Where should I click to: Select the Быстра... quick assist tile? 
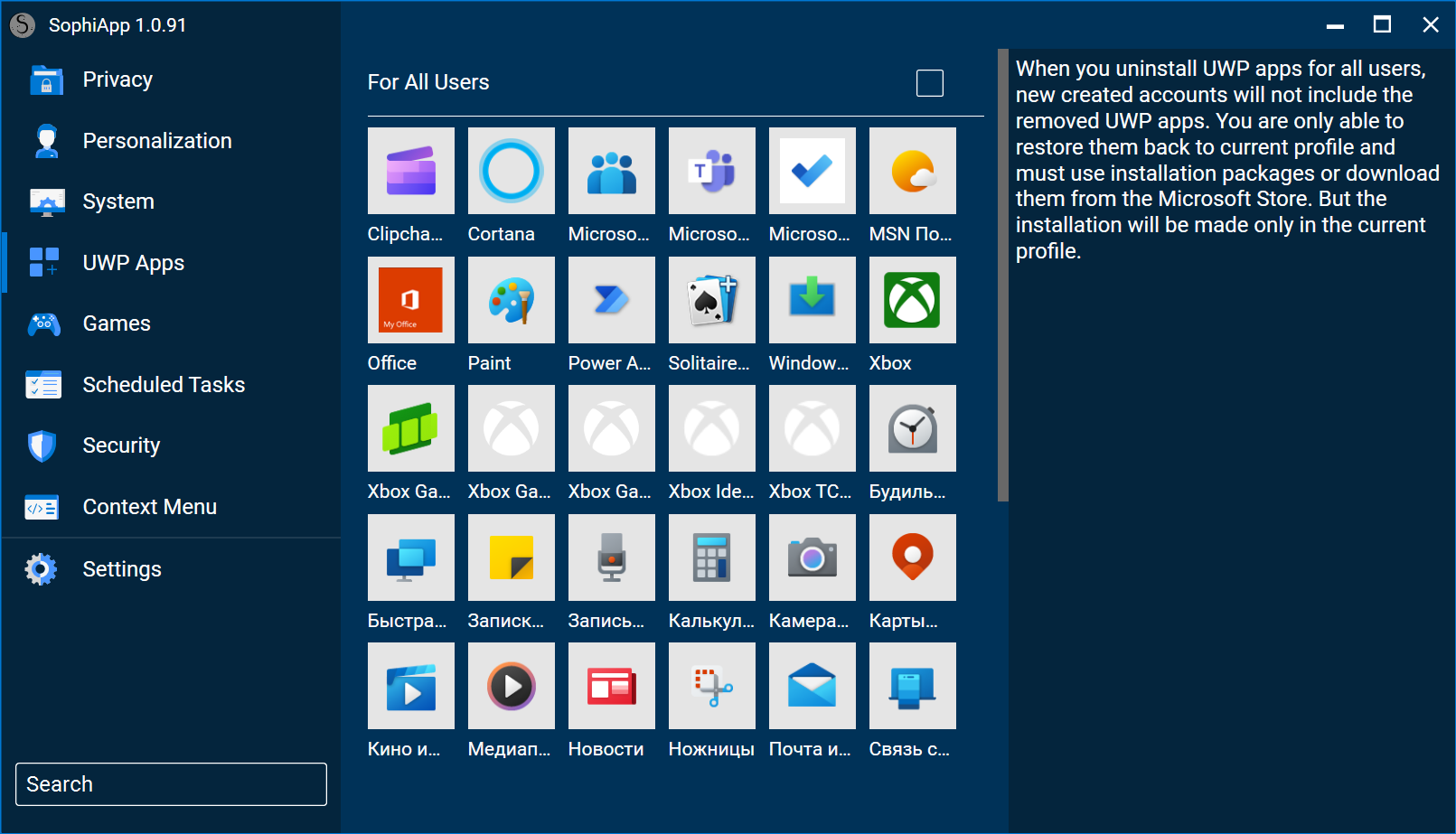click(411, 558)
